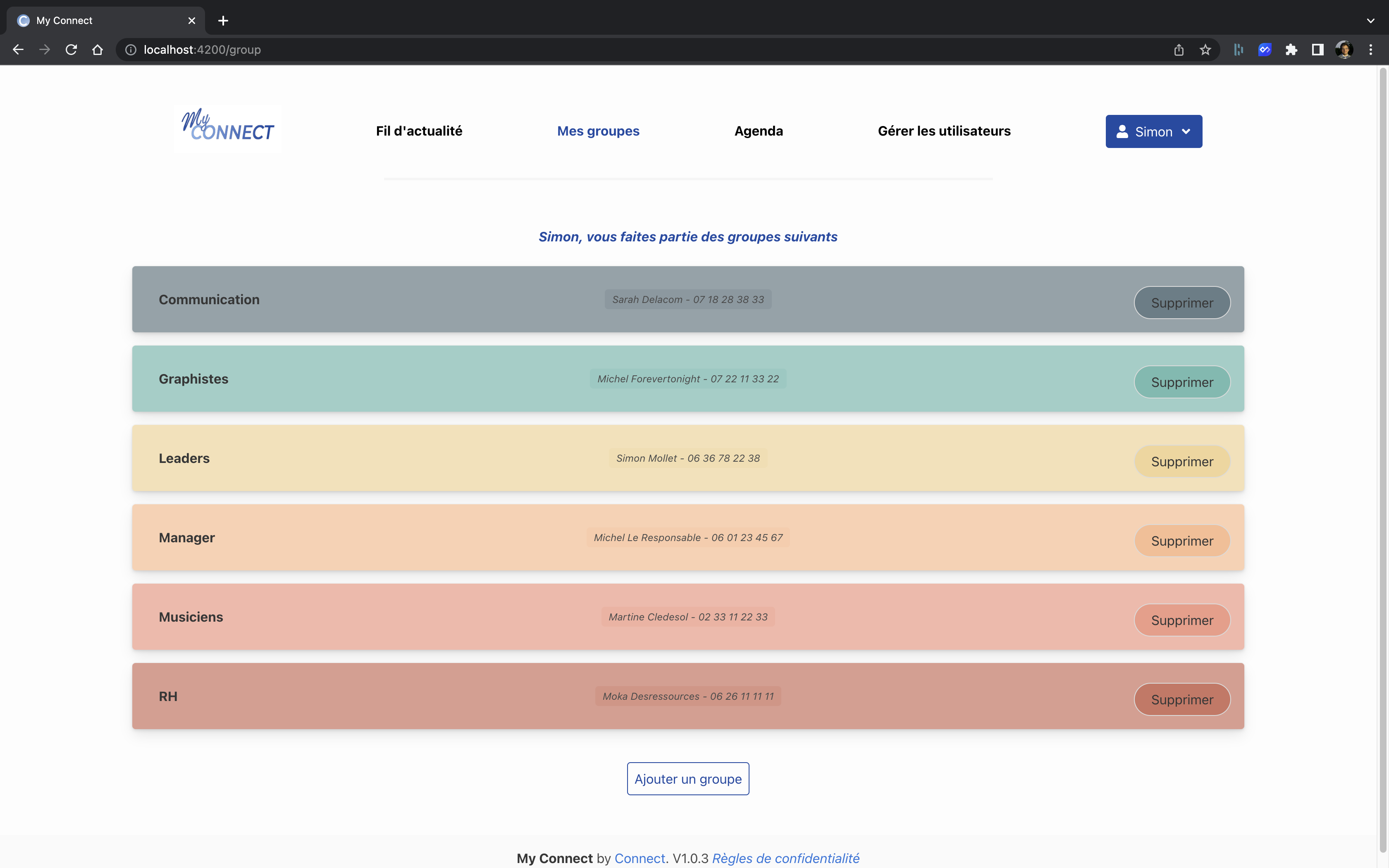Screen dimensions: 1389x868
Task: Reload the current page
Action: point(71,49)
